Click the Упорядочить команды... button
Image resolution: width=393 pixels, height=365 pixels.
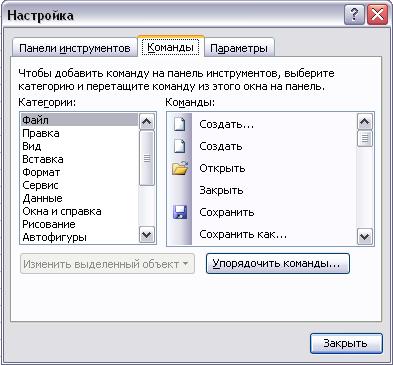(278, 264)
